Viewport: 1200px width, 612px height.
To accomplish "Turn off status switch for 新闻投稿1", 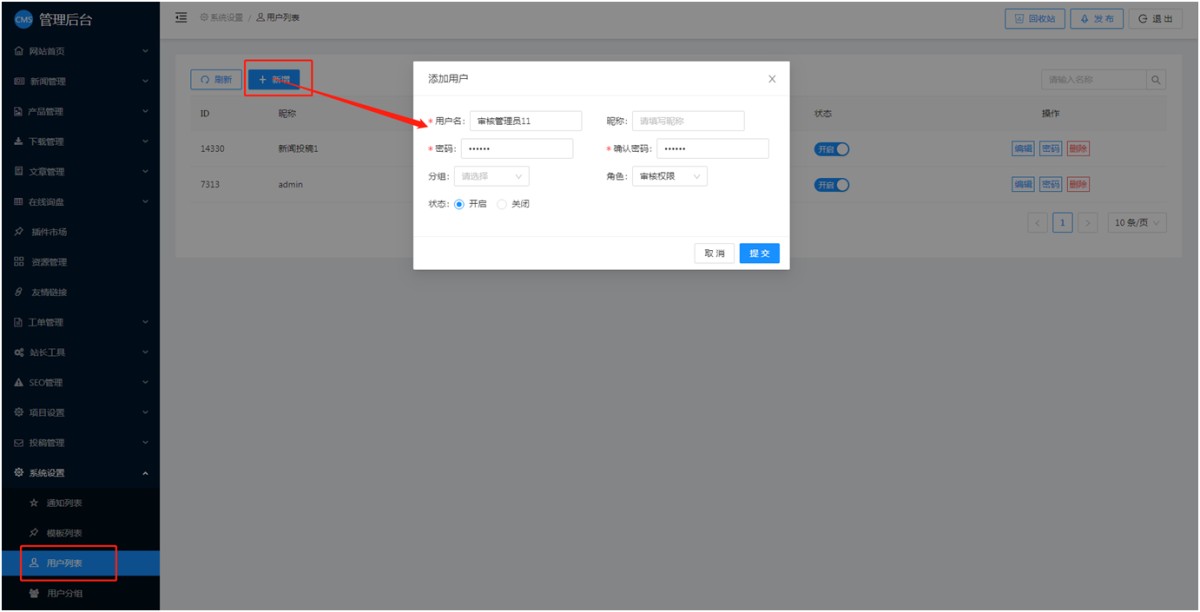I will point(832,149).
